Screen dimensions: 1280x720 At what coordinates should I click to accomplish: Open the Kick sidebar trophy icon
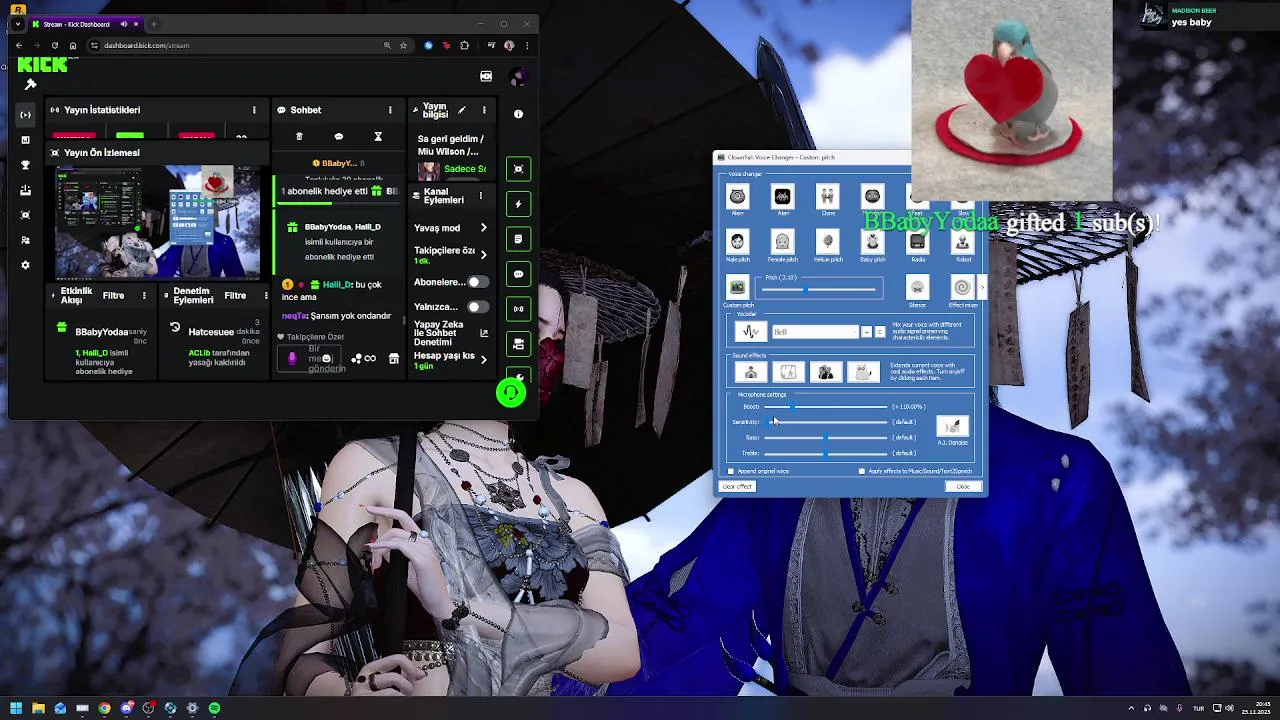tap(25, 165)
